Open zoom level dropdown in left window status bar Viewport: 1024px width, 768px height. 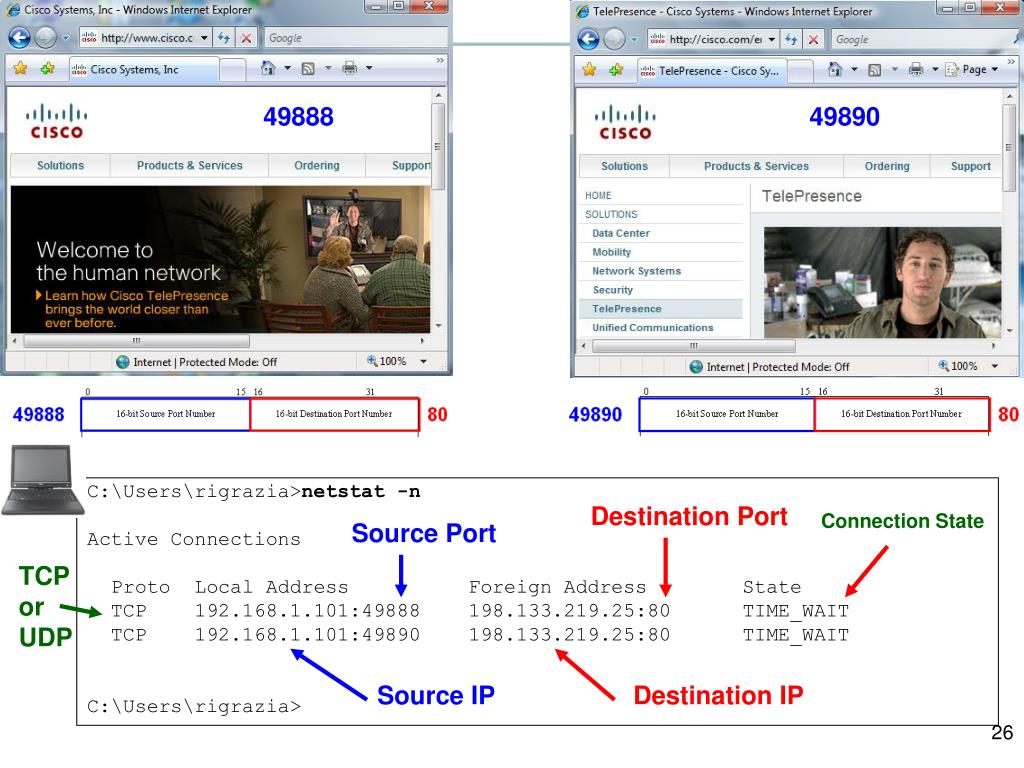point(423,361)
